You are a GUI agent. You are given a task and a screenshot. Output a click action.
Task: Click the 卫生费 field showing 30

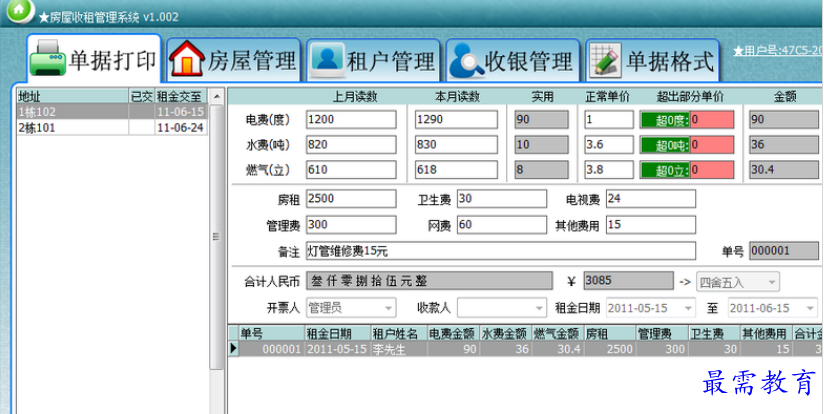pyautogui.click(x=502, y=199)
